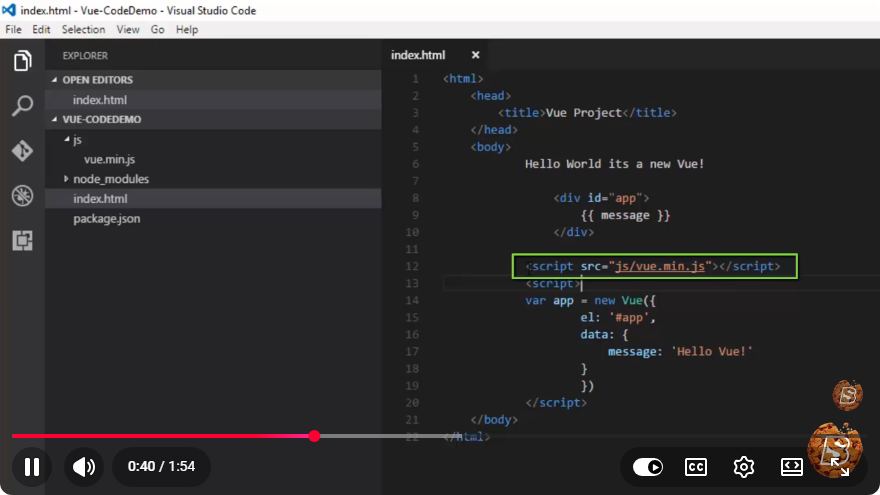Open video settings gear icon
This screenshot has width=880, height=495.
(x=744, y=466)
